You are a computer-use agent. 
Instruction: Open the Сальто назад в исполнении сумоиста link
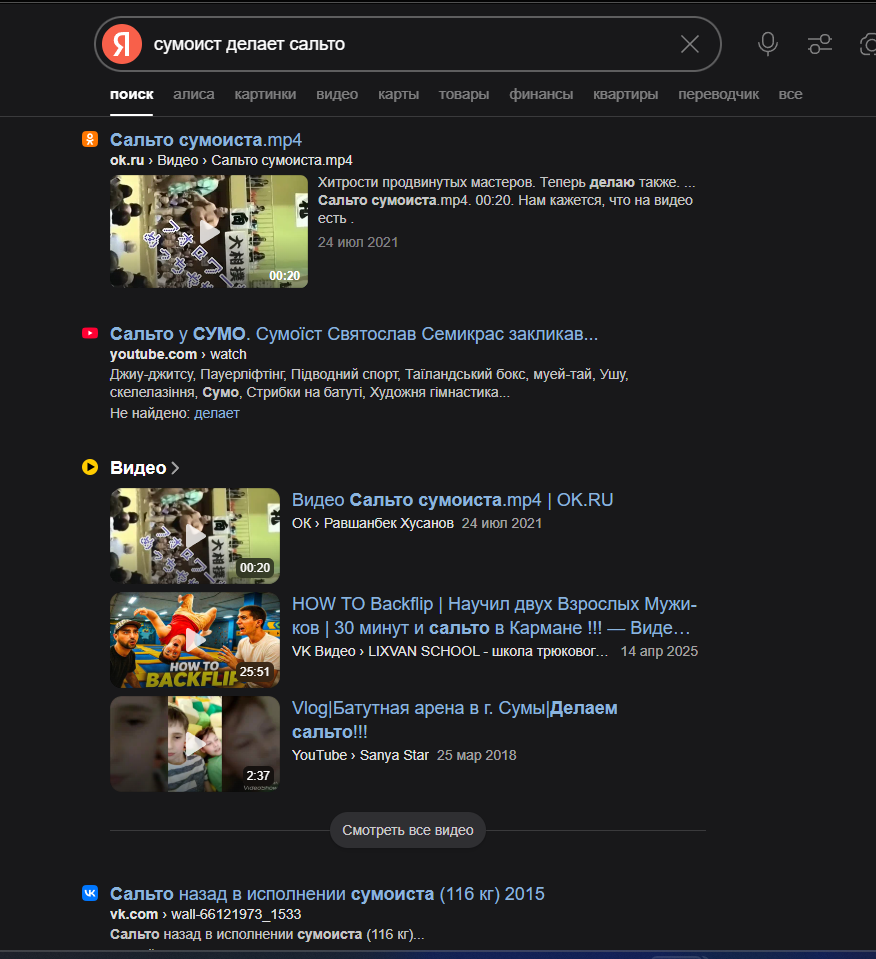click(x=330, y=893)
